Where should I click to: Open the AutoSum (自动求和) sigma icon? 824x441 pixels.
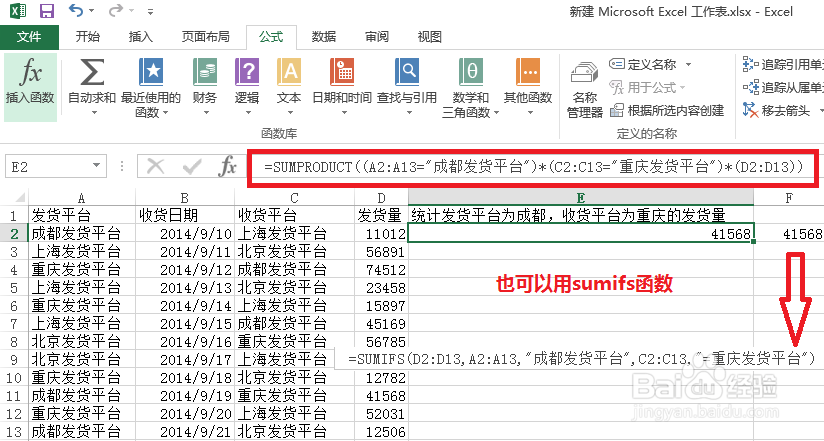(x=91, y=73)
